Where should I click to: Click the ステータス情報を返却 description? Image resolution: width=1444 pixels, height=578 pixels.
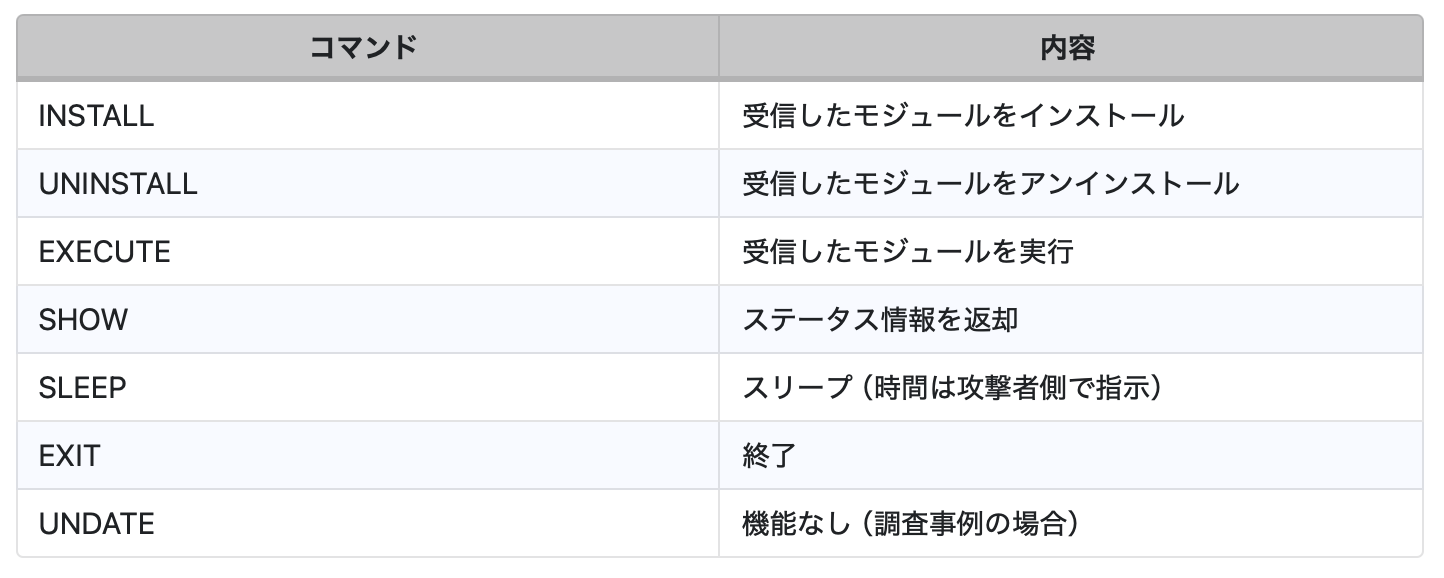coord(880,320)
